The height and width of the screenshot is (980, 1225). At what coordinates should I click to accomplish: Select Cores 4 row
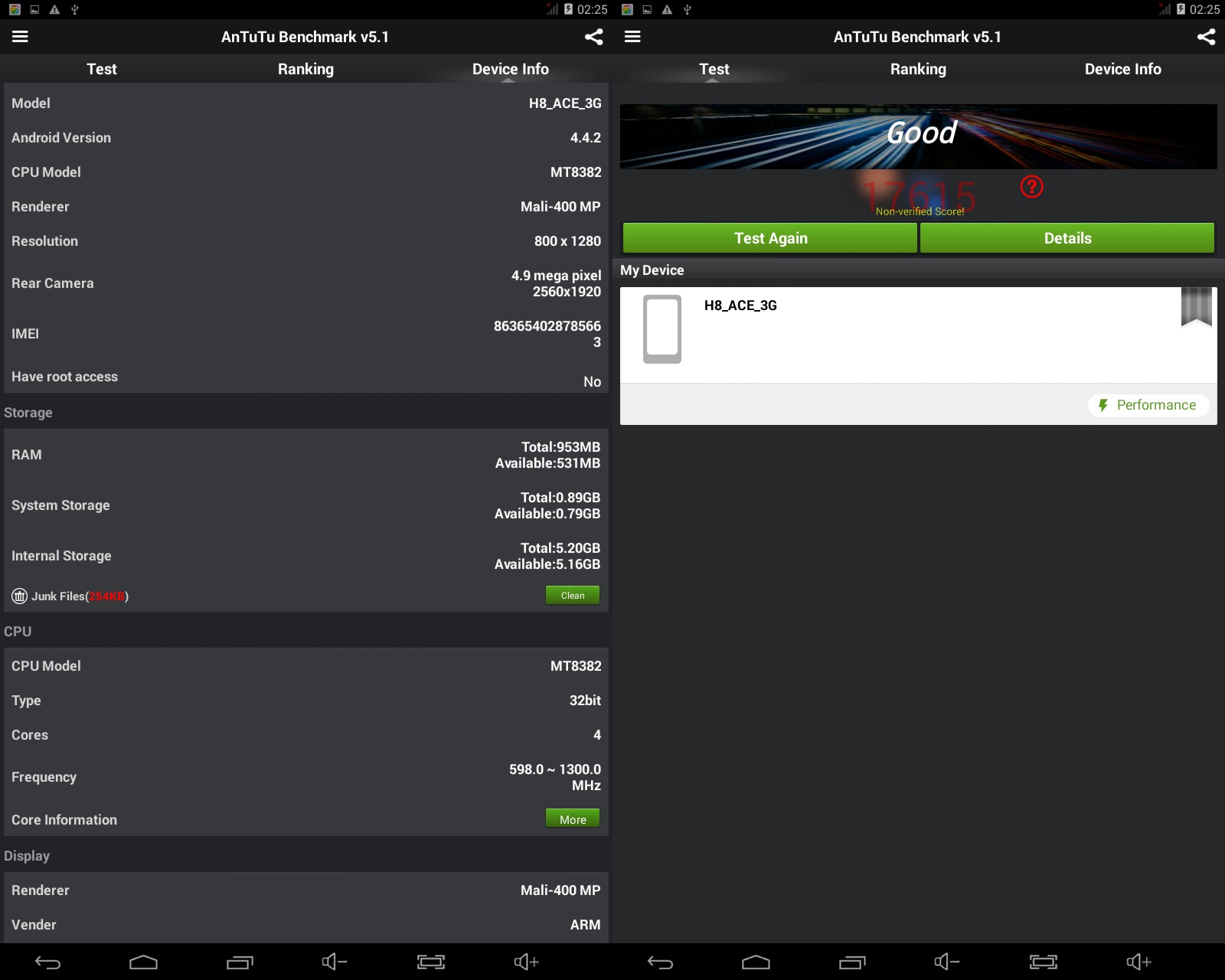(x=306, y=735)
